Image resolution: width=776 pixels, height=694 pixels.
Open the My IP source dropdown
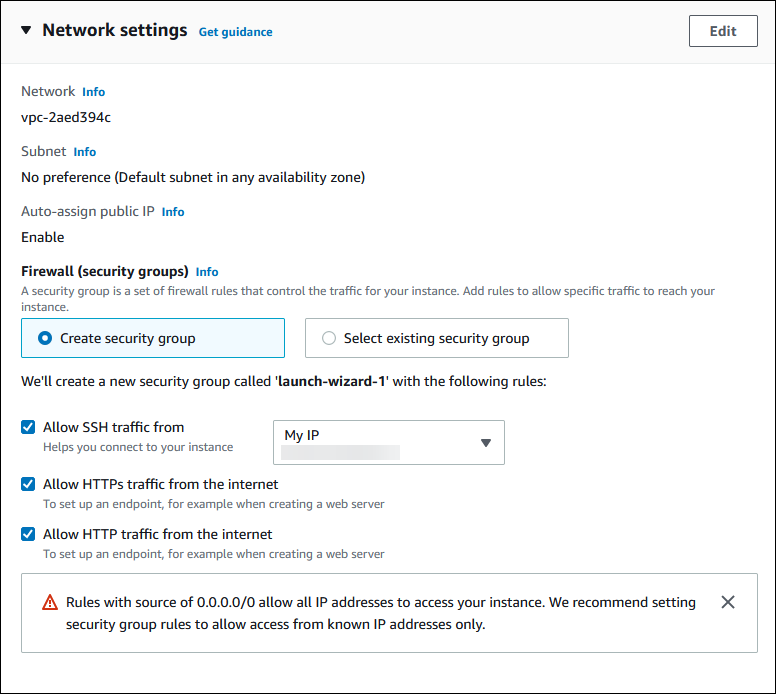coord(388,442)
